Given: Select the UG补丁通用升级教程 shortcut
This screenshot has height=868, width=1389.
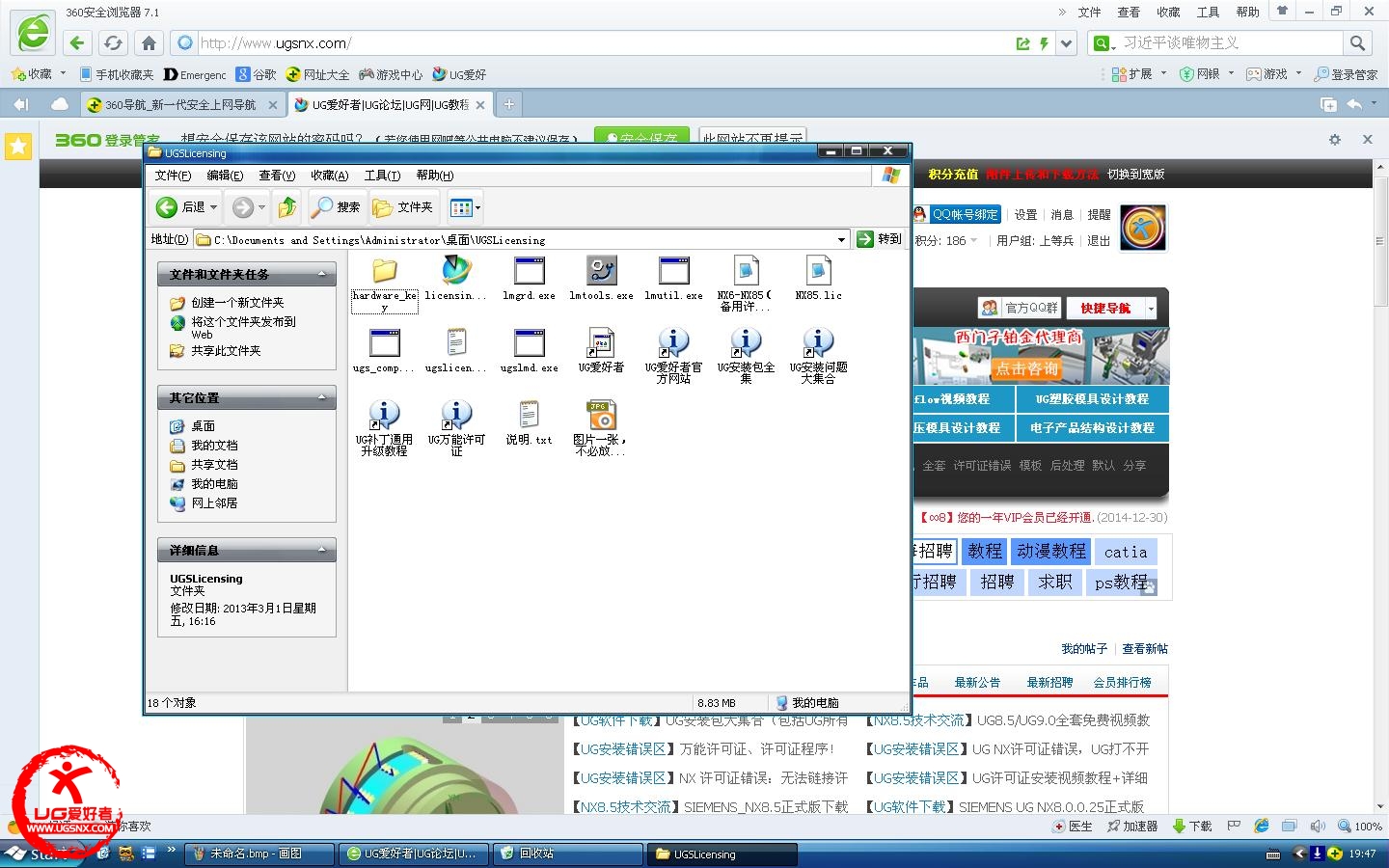Looking at the screenshot, I should (384, 428).
